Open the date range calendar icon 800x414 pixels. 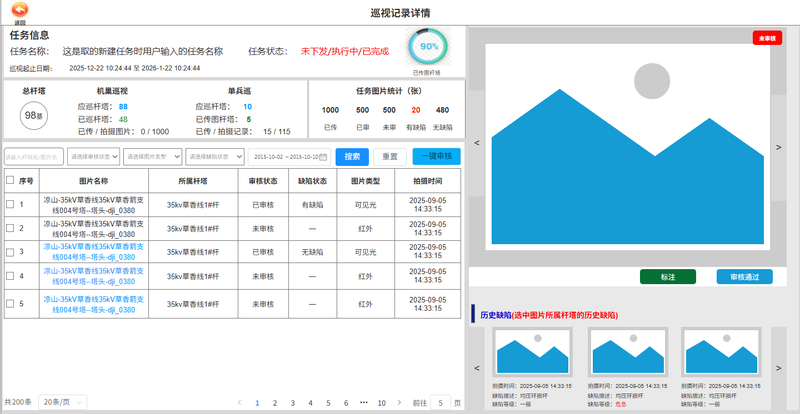[323, 157]
